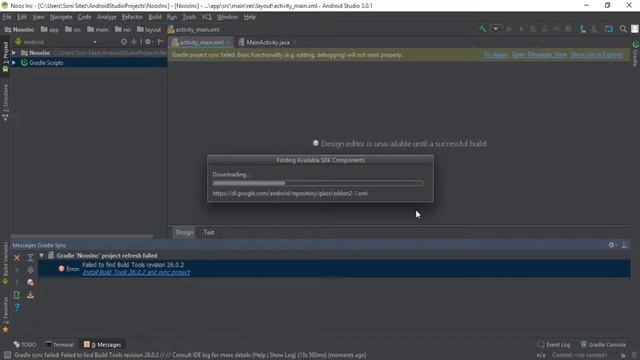Screen dimensions: 640x360
Task: Open the Gradle side panel on right edge
Action: click(635, 53)
